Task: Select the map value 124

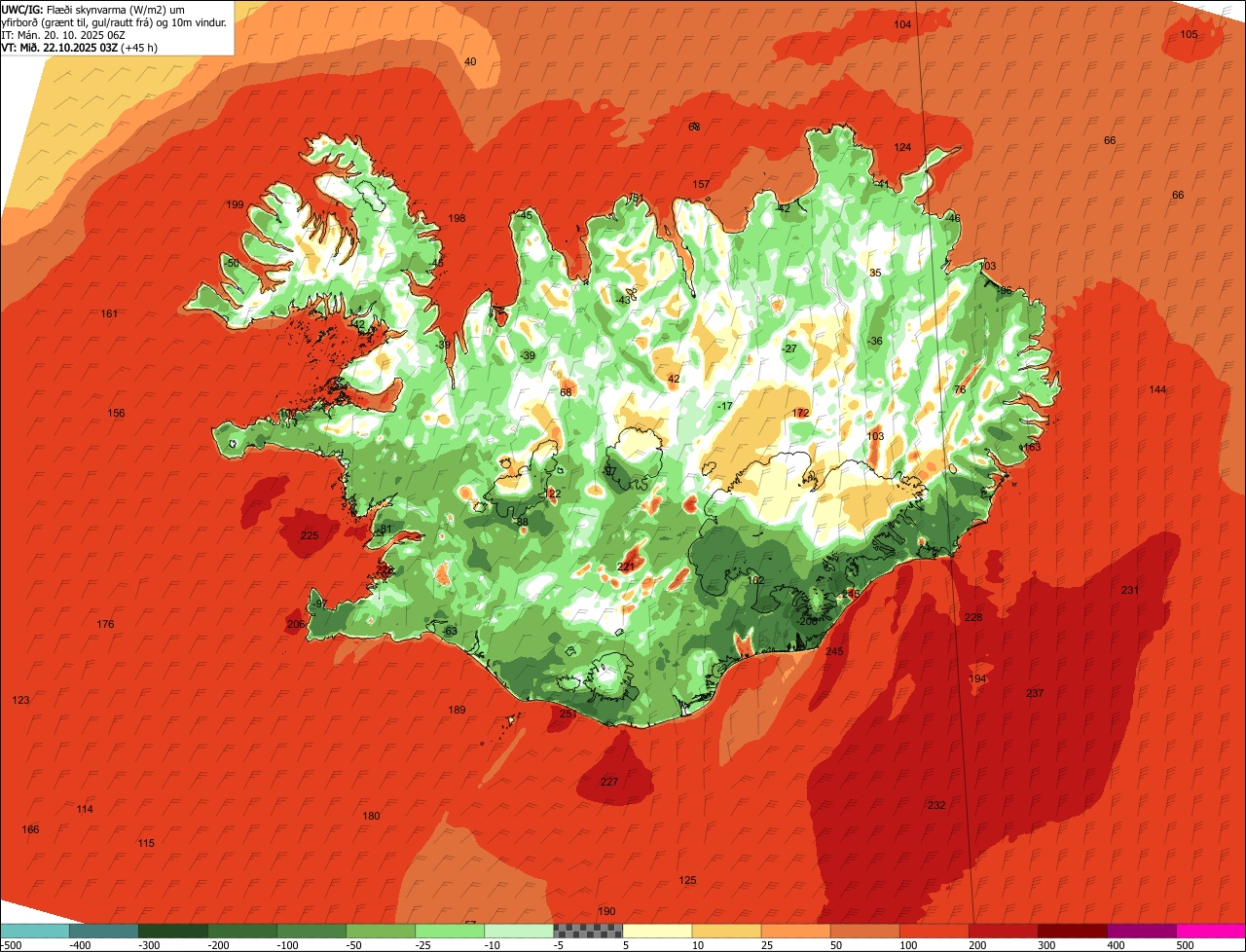Action: coord(902,147)
